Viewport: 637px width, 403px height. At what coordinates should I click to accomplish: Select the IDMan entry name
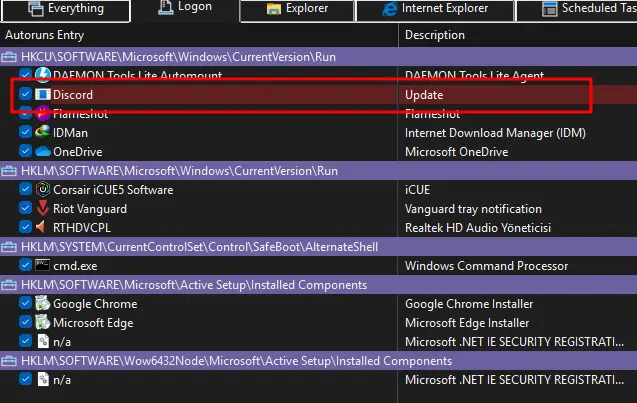(70, 133)
